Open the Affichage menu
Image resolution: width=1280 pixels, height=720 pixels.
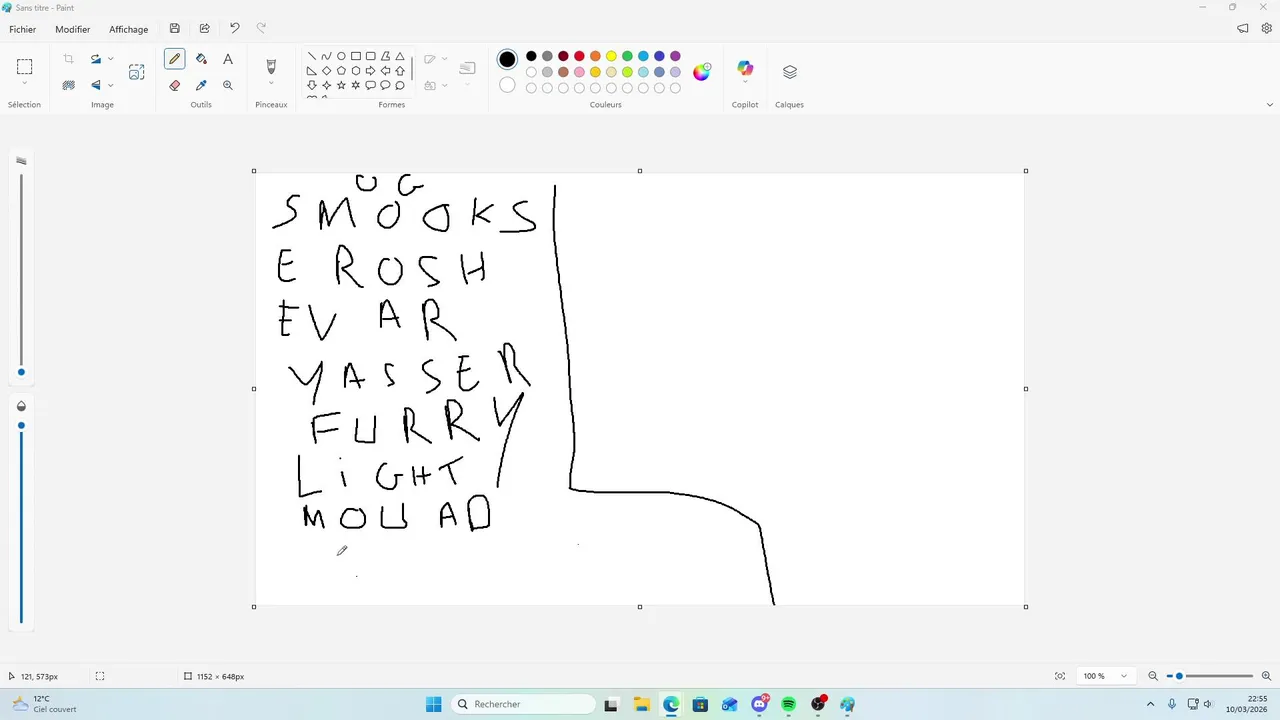128,29
